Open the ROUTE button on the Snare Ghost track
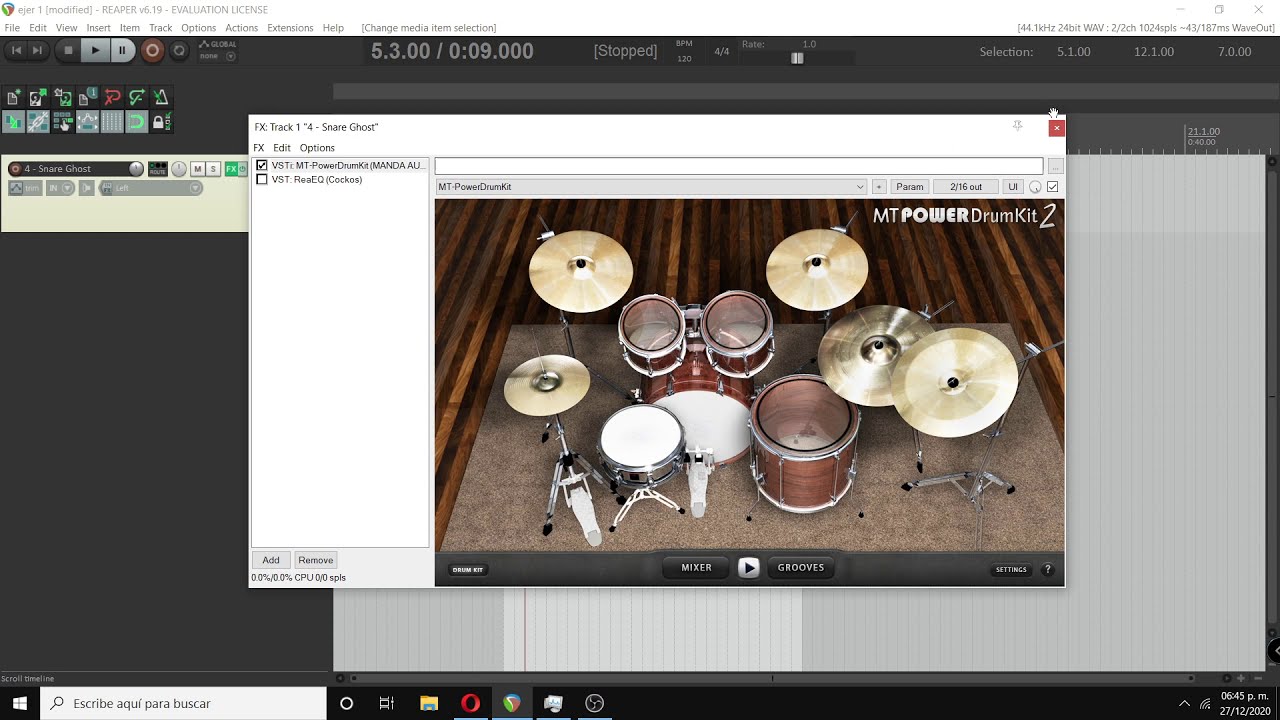 [158, 169]
